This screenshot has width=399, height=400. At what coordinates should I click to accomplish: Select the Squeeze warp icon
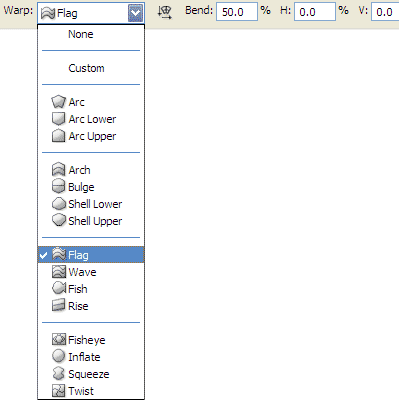(58, 374)
